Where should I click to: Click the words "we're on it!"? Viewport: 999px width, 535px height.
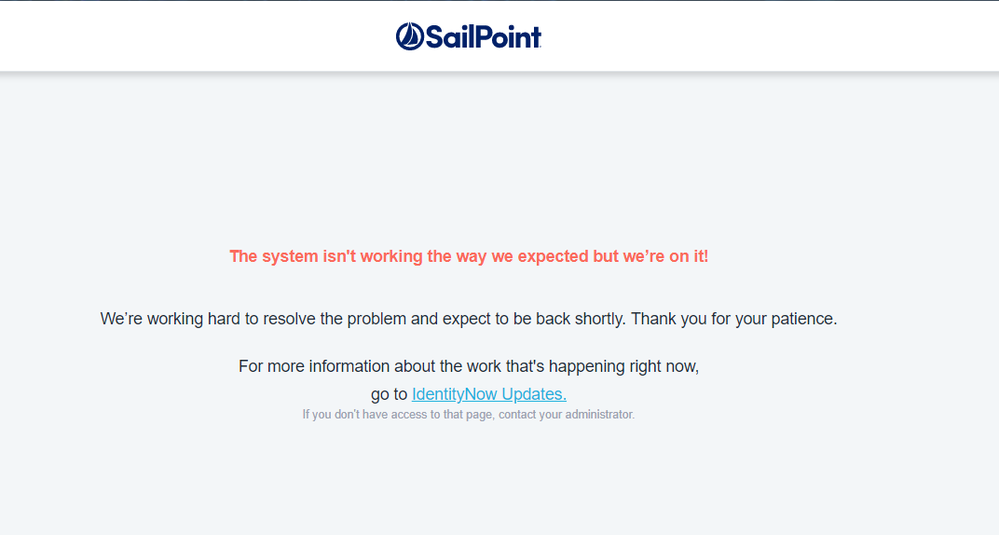(x=665, y=256)
